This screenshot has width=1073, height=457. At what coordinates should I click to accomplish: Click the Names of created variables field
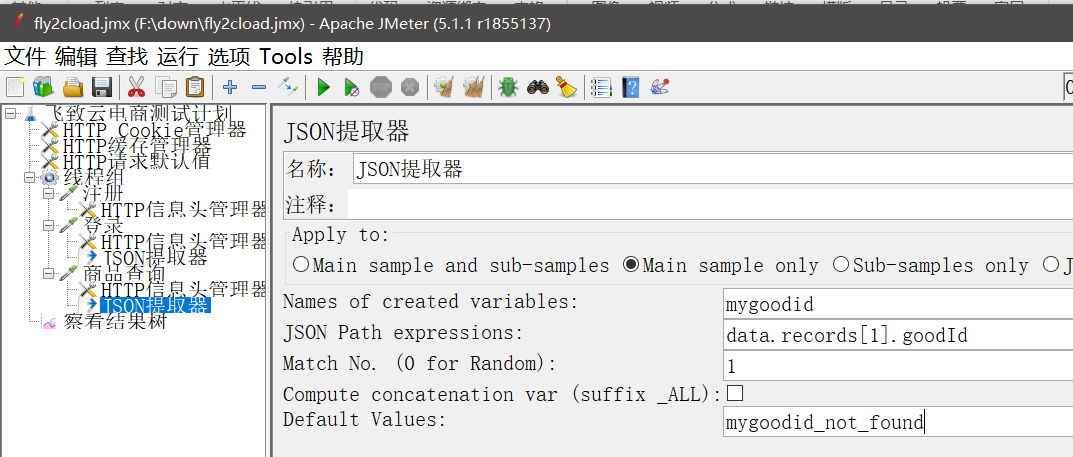(x=898, y=304)
